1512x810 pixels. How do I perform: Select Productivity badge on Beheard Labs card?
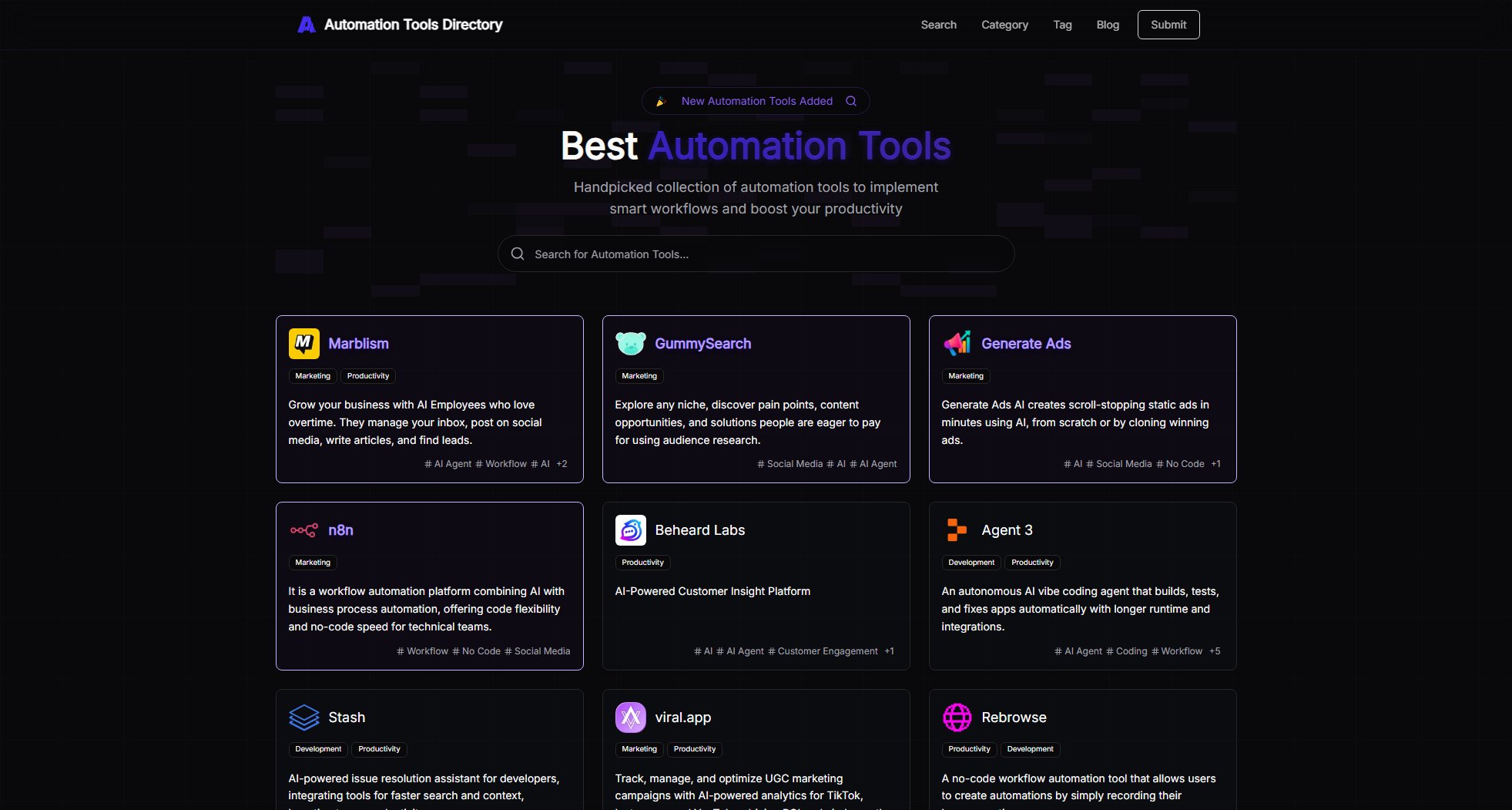pyautogui.click(x=642, y=563)
